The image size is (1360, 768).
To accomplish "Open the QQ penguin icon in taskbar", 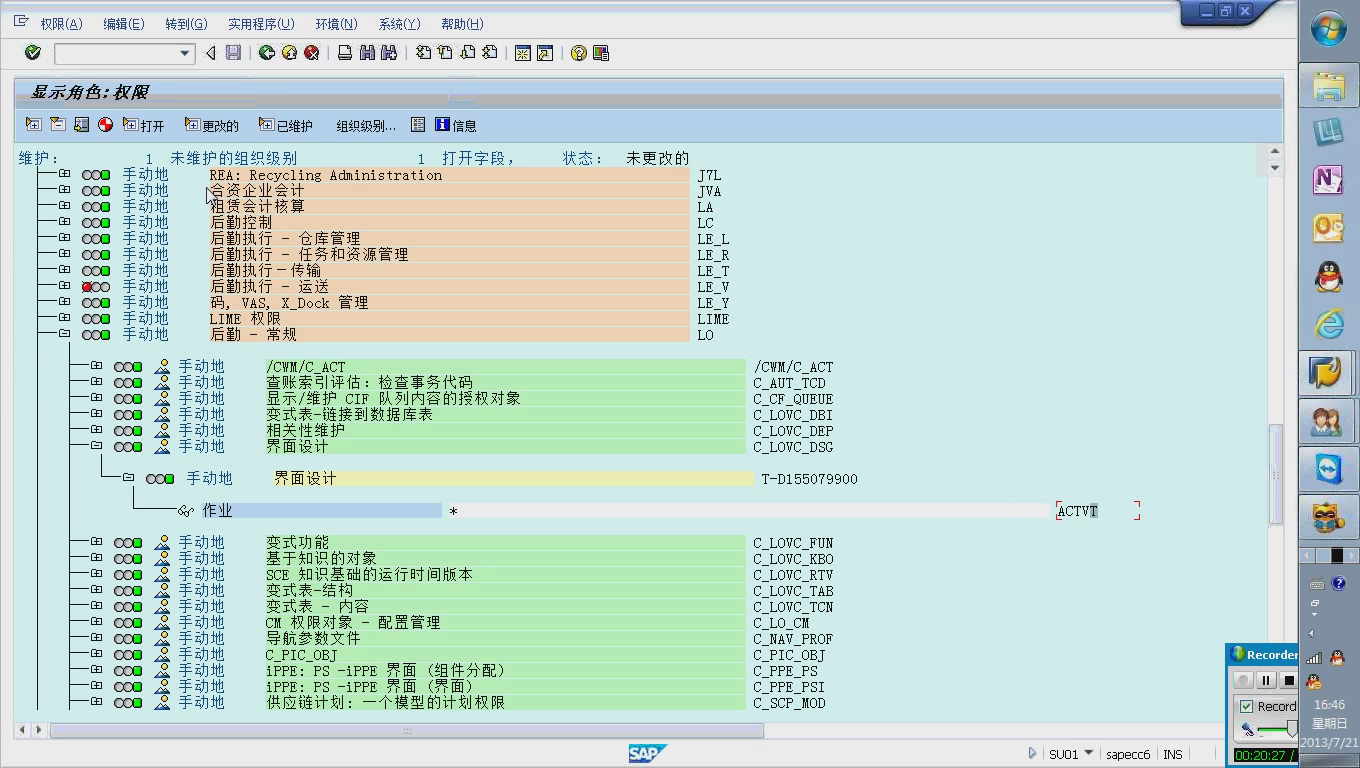I will [x=1328, y=277].
